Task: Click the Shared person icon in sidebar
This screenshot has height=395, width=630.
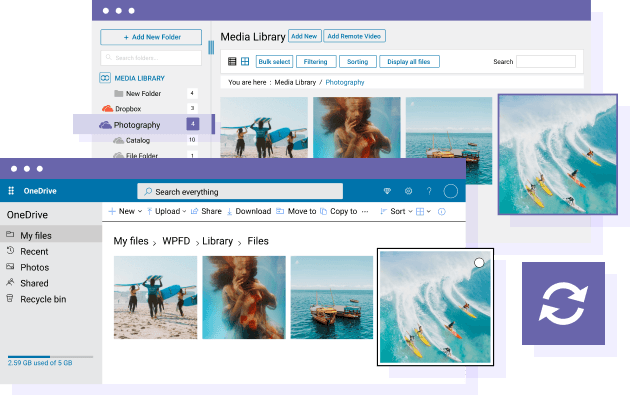Action: (10, 282)
